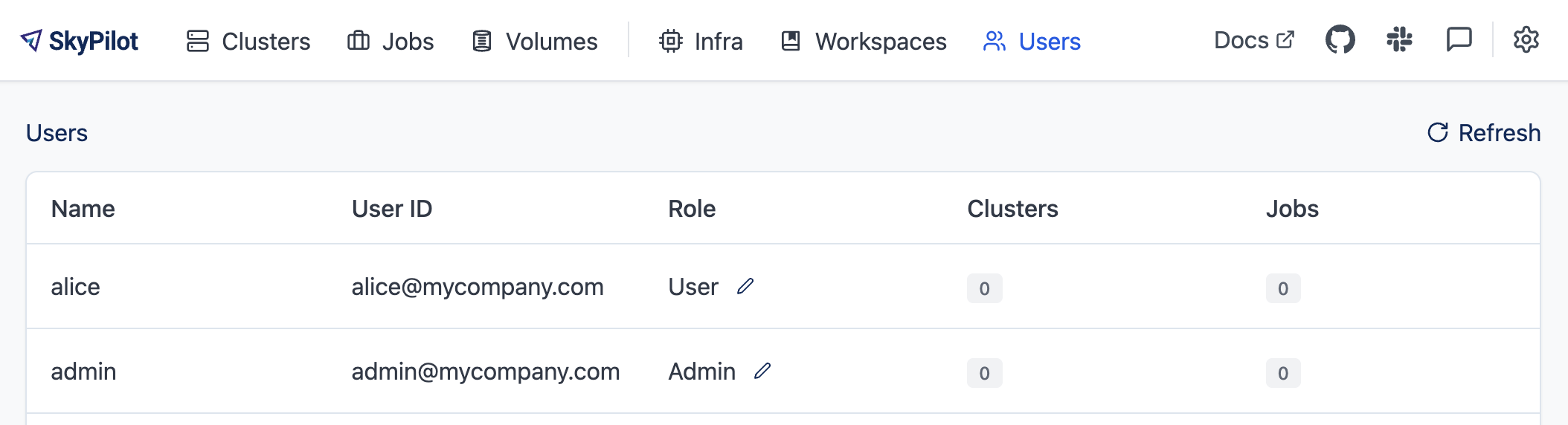
Task: Edit alice's role with pencil icon
Action: coord(745,287)
